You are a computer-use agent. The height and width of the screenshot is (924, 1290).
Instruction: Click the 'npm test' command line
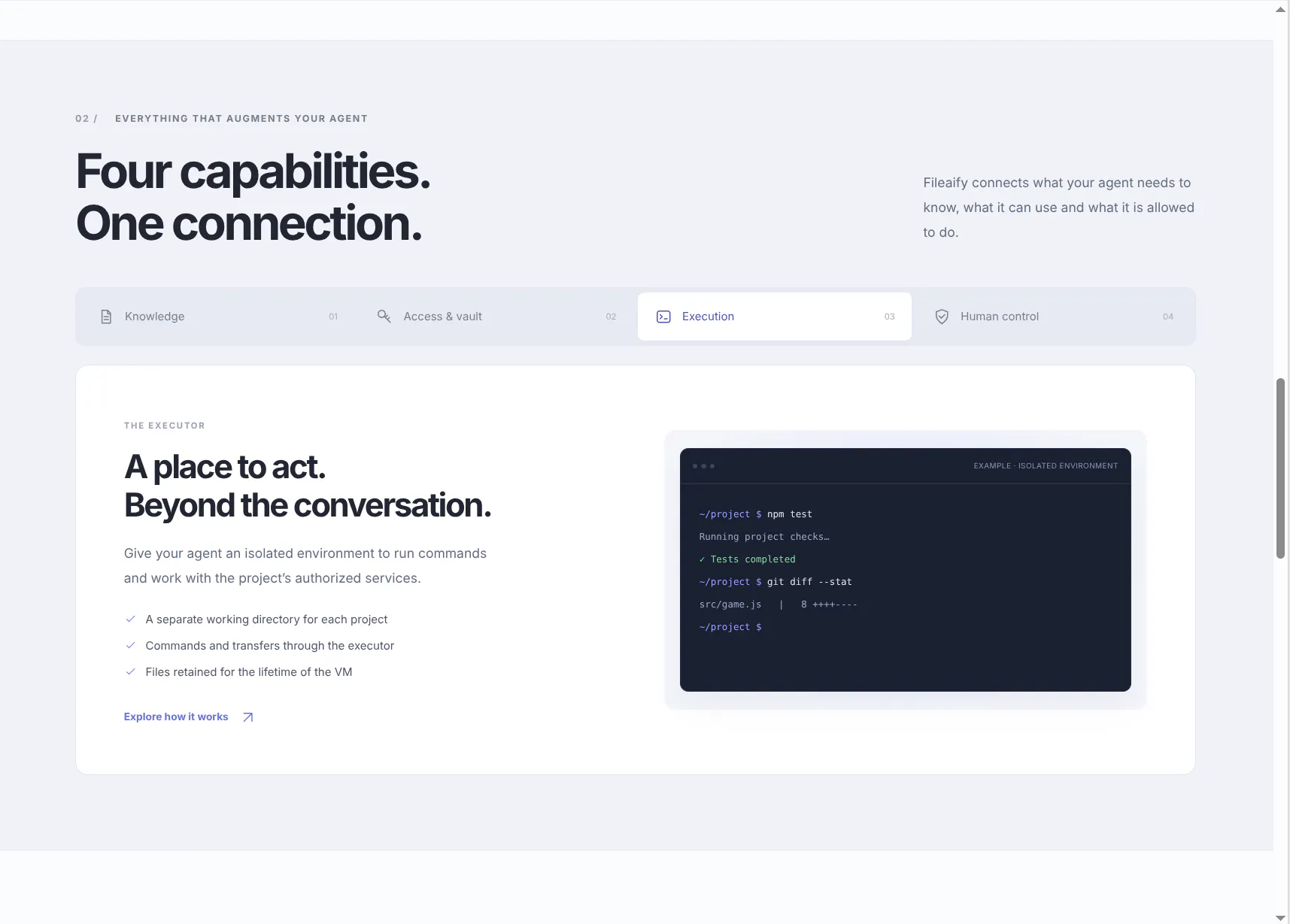point(755,514)
